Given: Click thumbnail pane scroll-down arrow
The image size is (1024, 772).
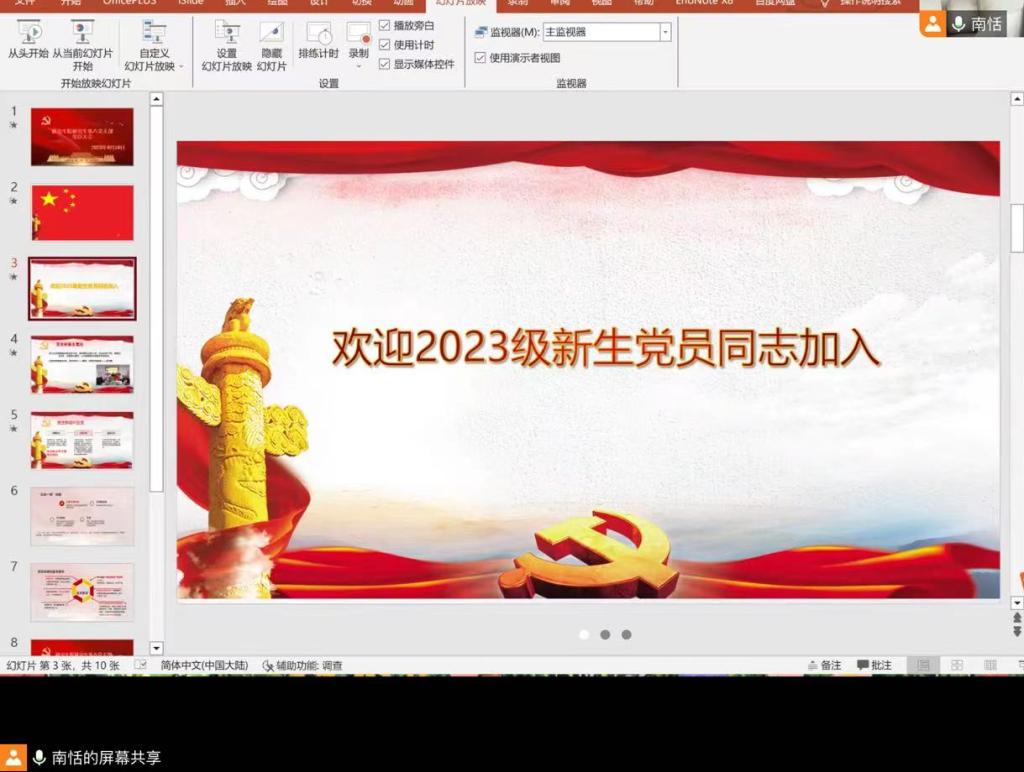Looking at the screenshot, I should click(x=156, y=648).
